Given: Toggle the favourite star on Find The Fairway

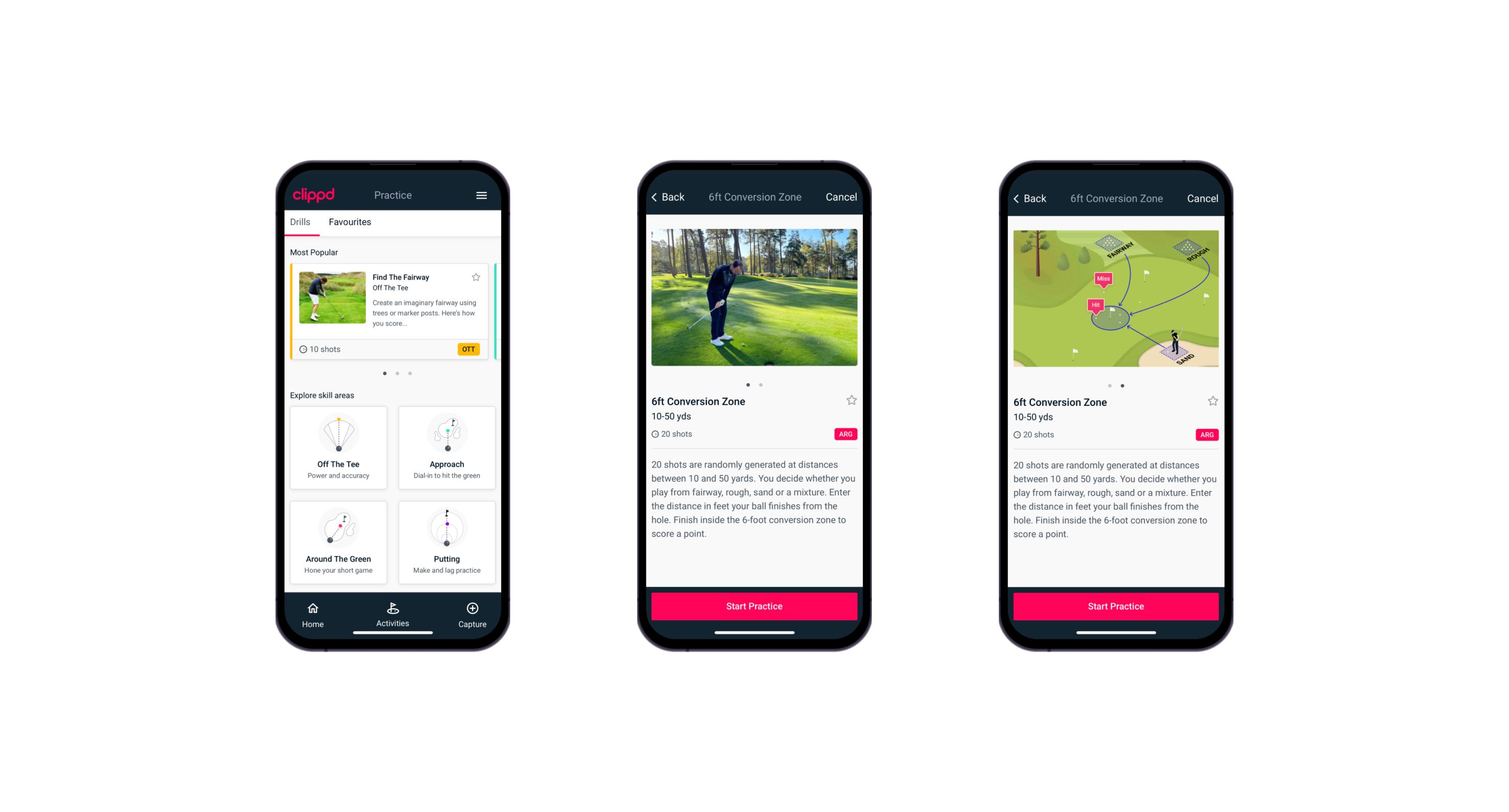Looking at the screenshot, I should click(476, 277).
